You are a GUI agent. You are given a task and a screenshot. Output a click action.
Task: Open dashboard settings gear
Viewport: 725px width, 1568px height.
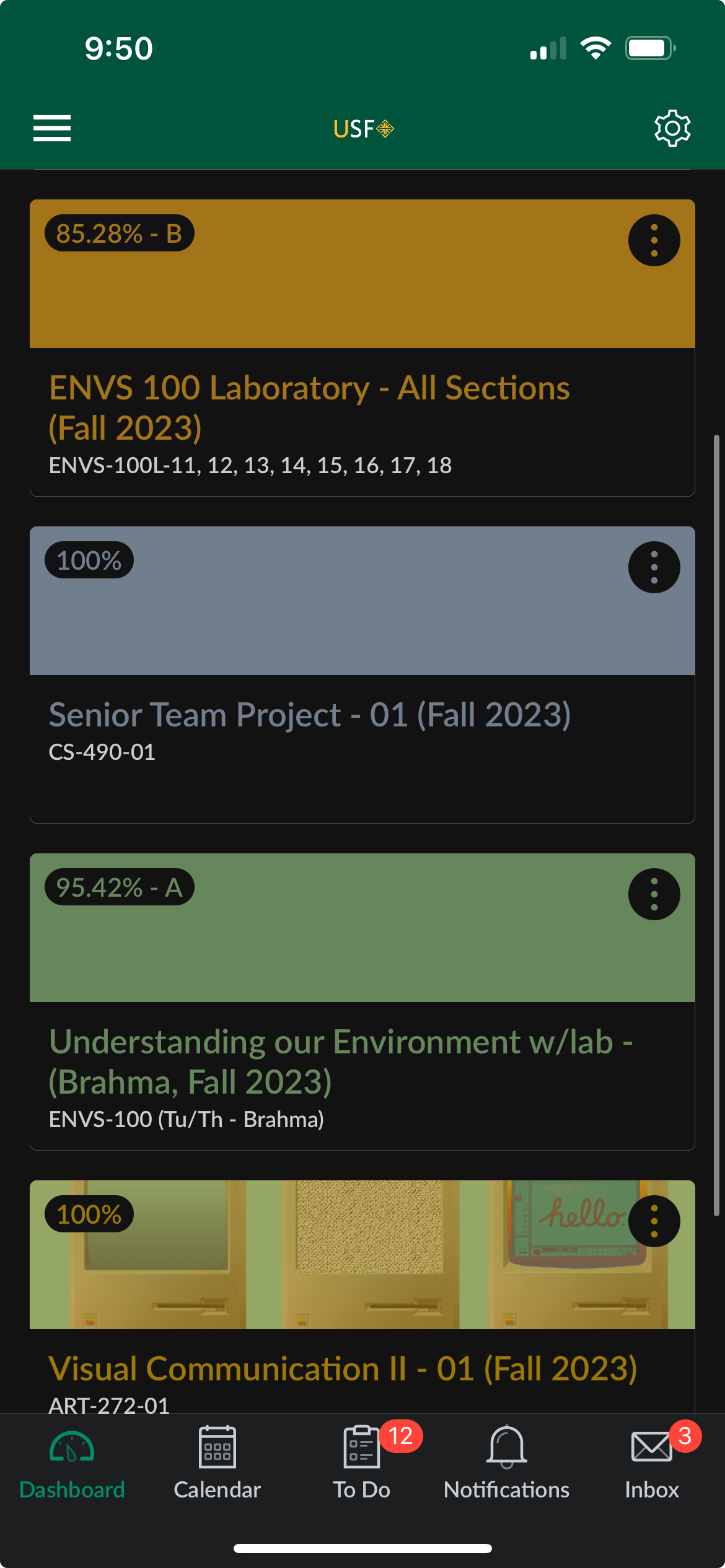tap(672, 128)
